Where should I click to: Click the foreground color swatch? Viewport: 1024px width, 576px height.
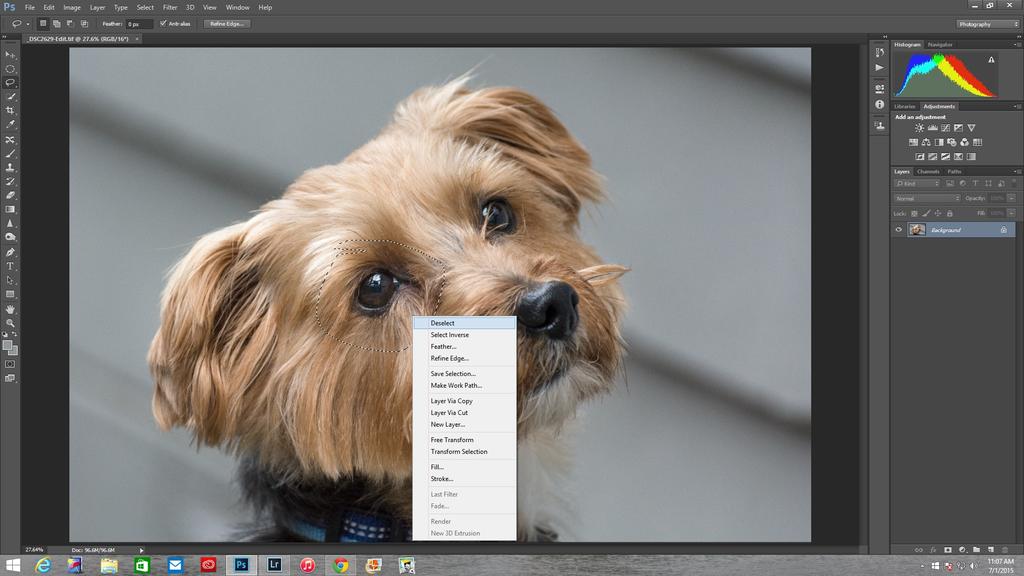(x=8, y=345)
